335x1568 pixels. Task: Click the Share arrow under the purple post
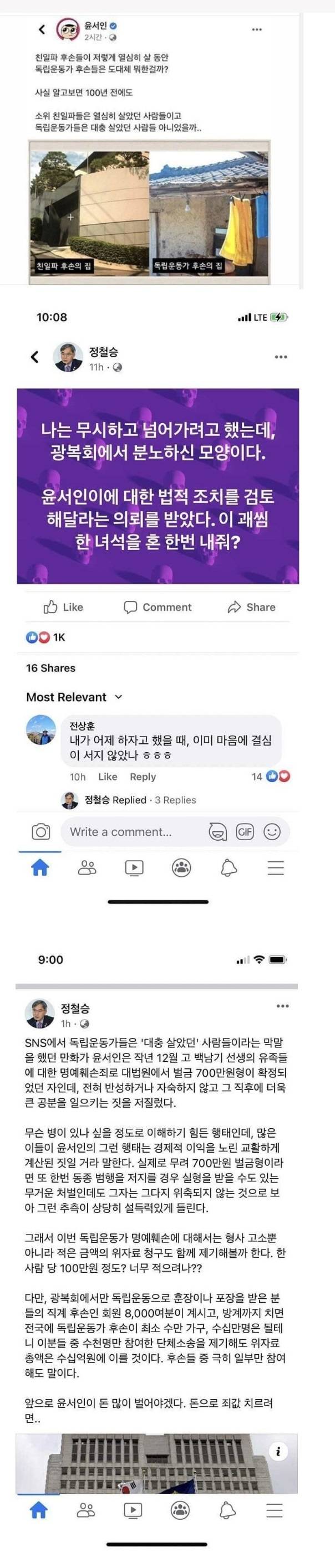pyautogui.click(x=251, y=607)
